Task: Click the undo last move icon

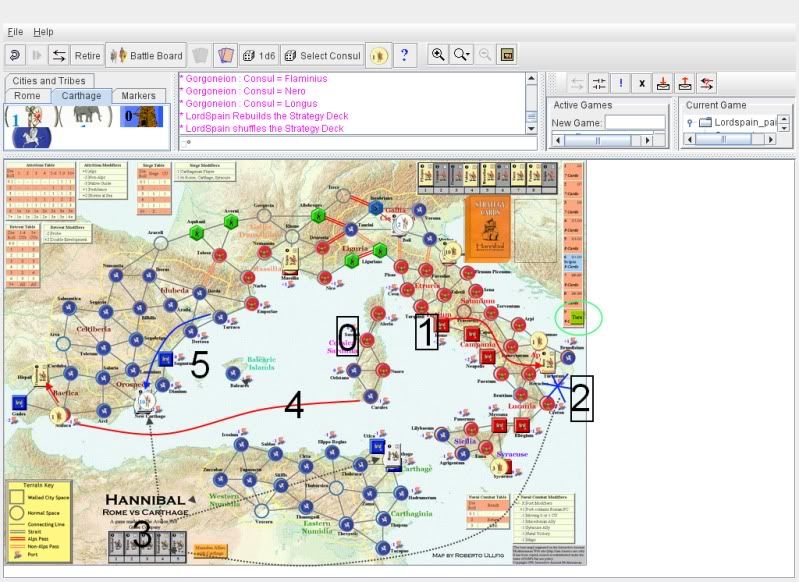Action: [15, 55]
